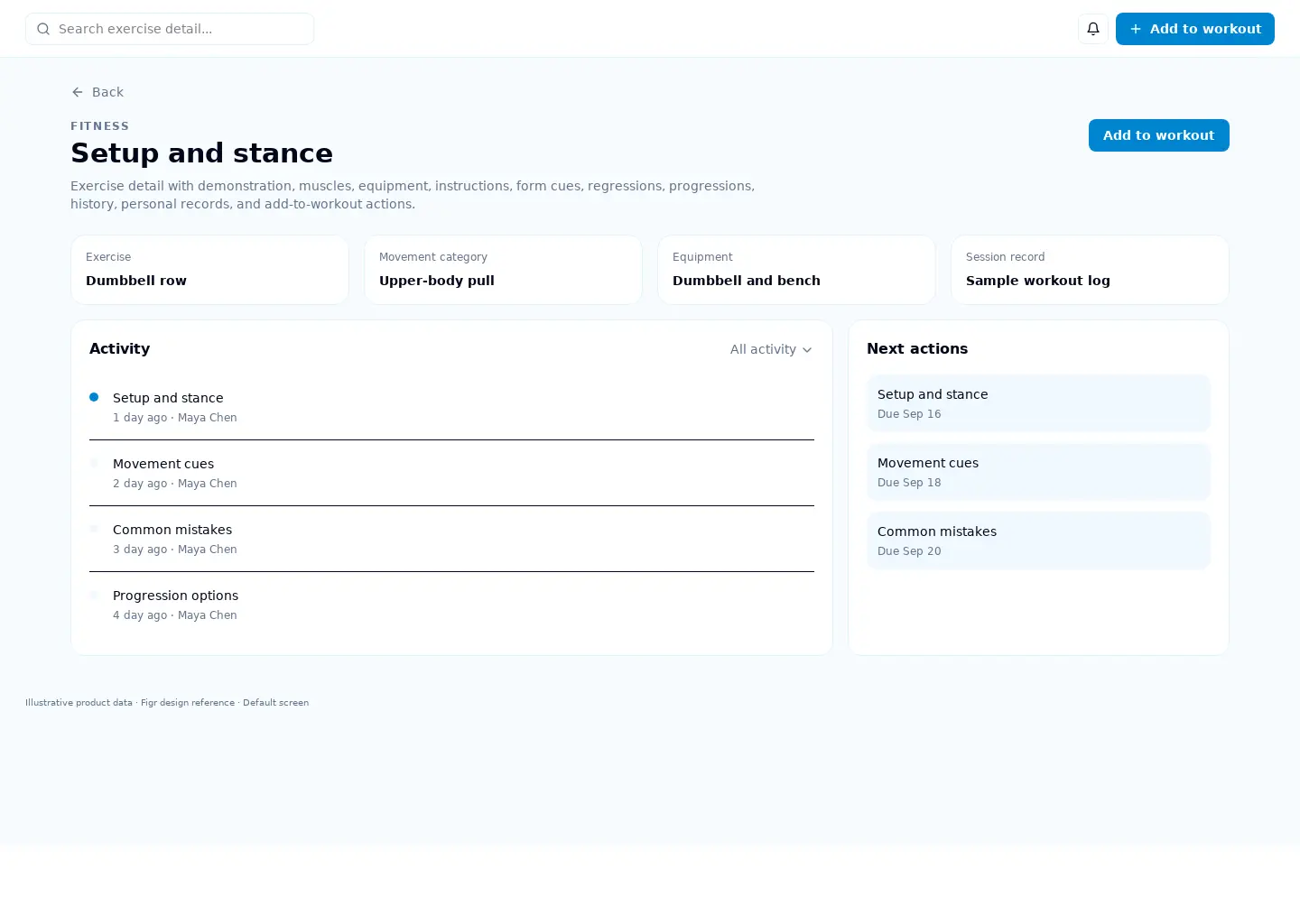
Task: Click the 4 day ago · Maya Chen text
Action: (175, 615)
